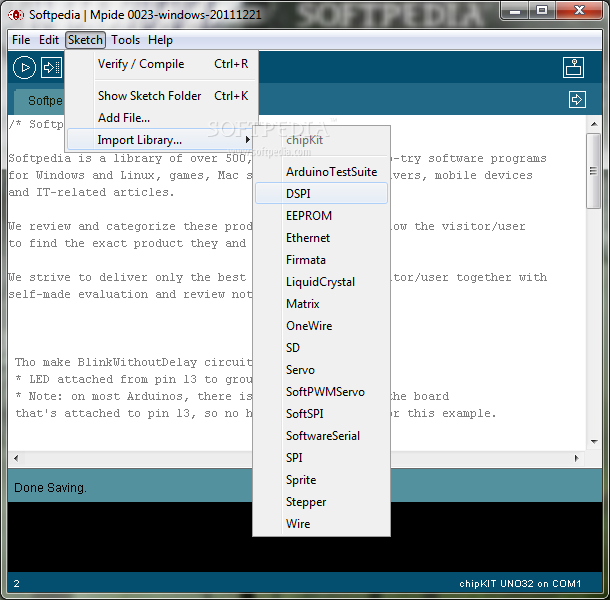Choose Add File...
Image resolution: width=610 pixels, height=600 pixels.
click(x=161, y=118)
